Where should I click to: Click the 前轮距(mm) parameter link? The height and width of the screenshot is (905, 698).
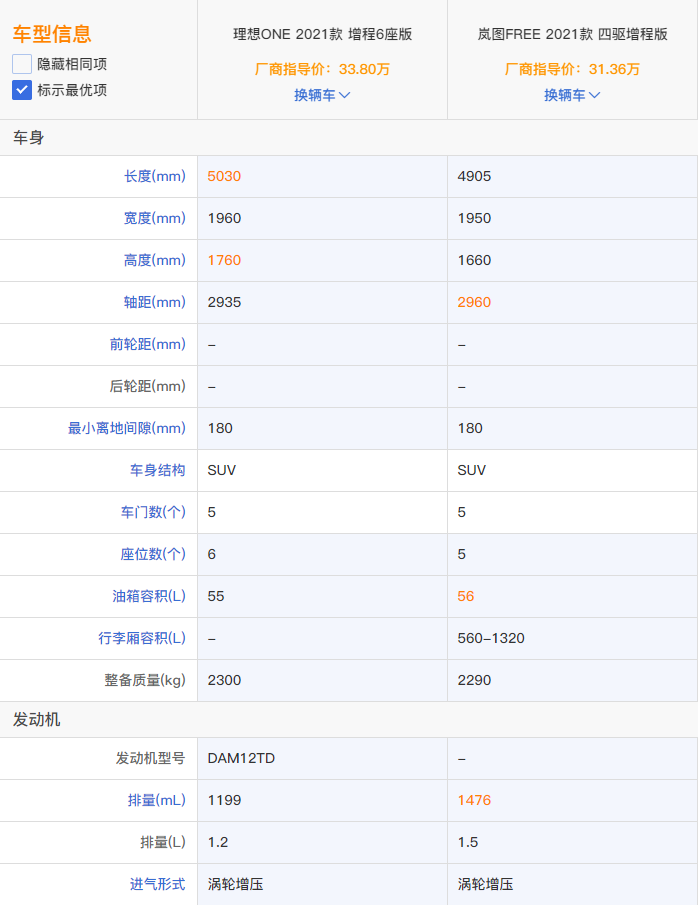tap(148, 344)
